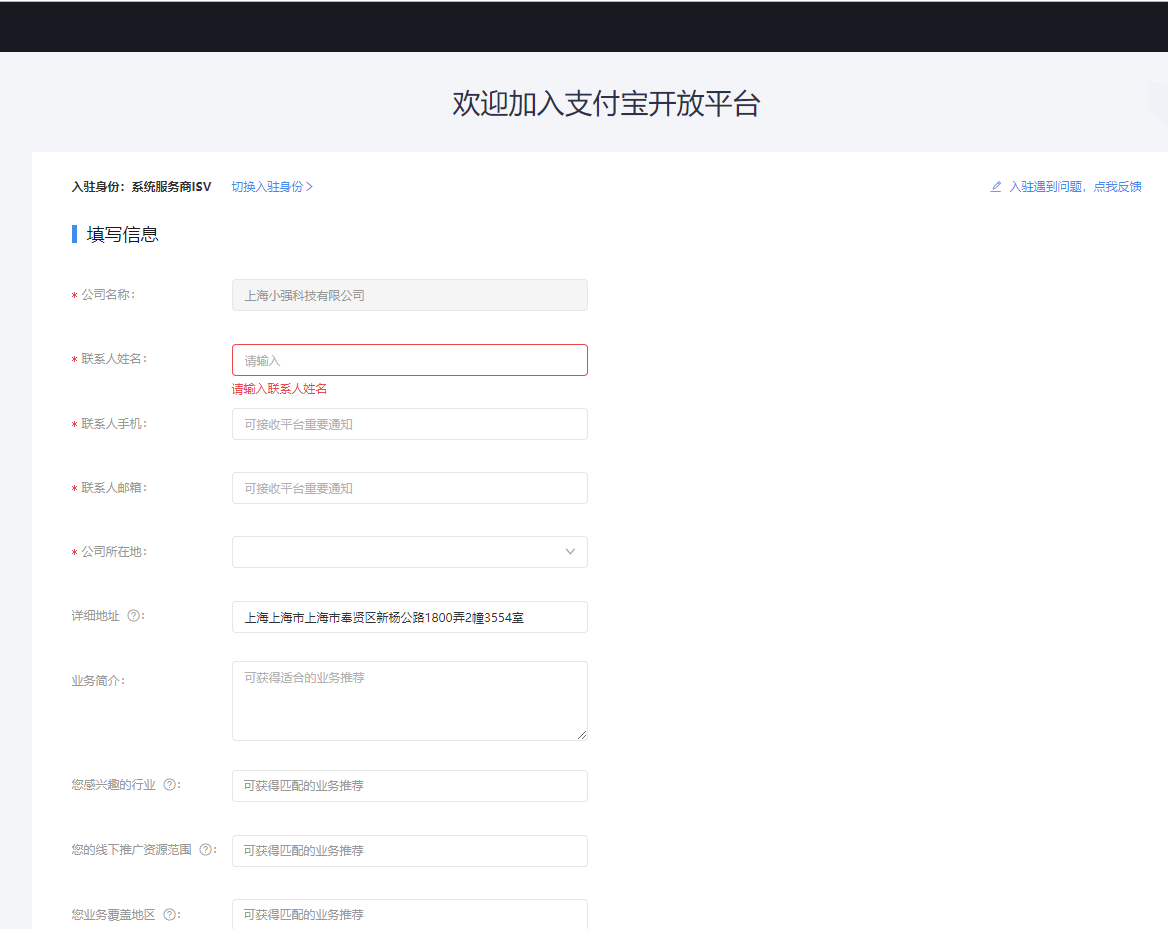Image resolution: width=1168 pixels, height=929 pixels.
Task: Click the 公司名称 field showing 上海小强科技有限公司
Action: click(410, 295)
